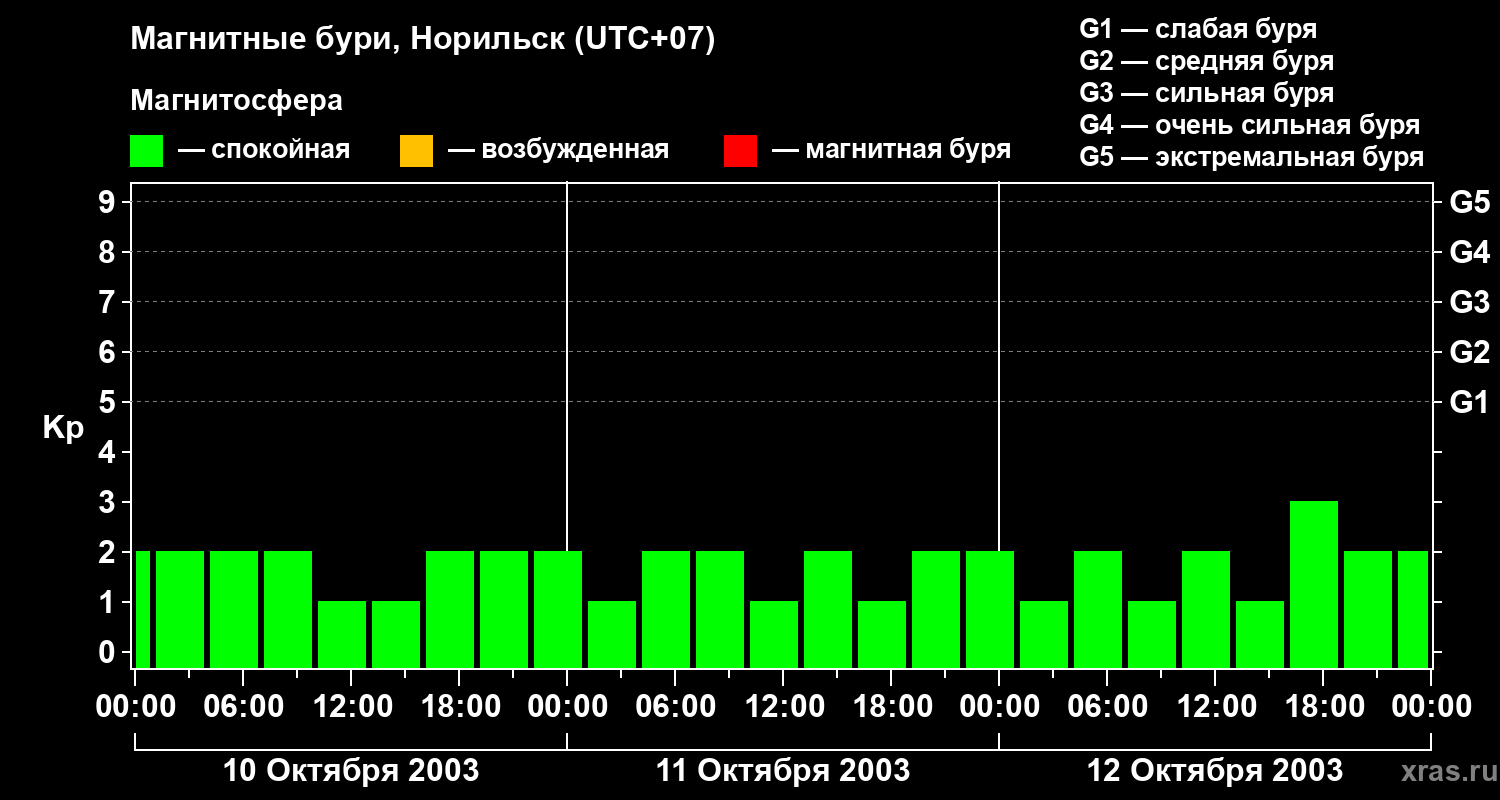Select the "G5" label on the right axis
Image resolution: width=1500 pixels, height=800 pixels.
coord(1470,202)
